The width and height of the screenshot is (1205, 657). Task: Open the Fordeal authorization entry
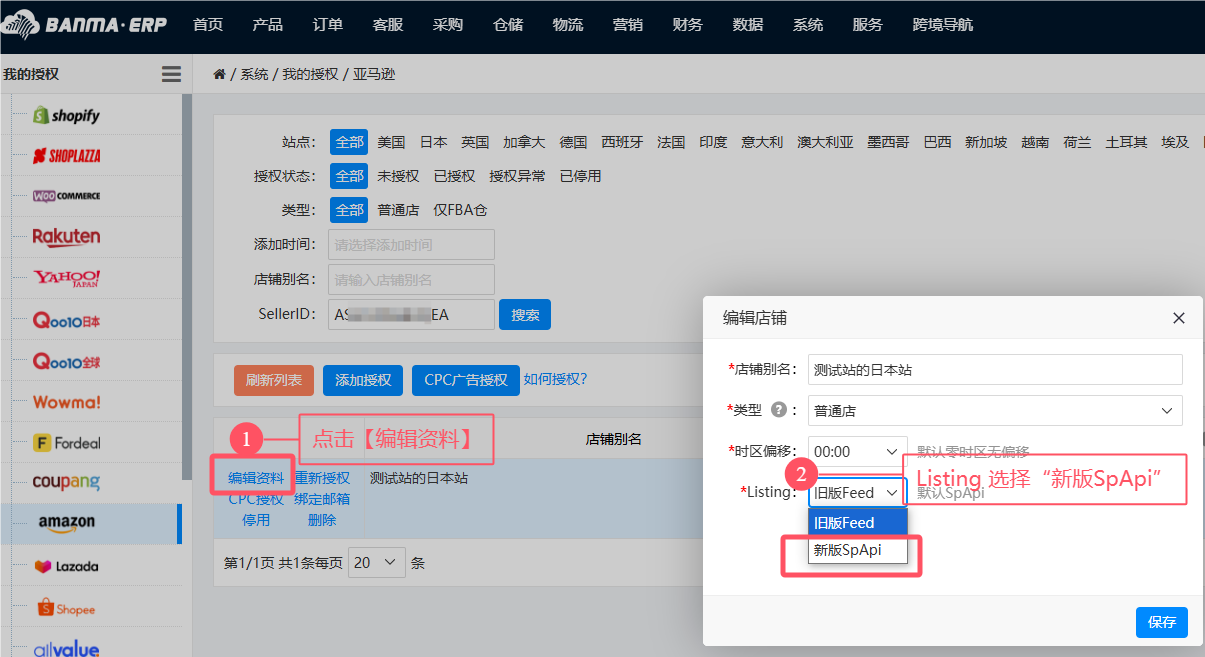67,443
